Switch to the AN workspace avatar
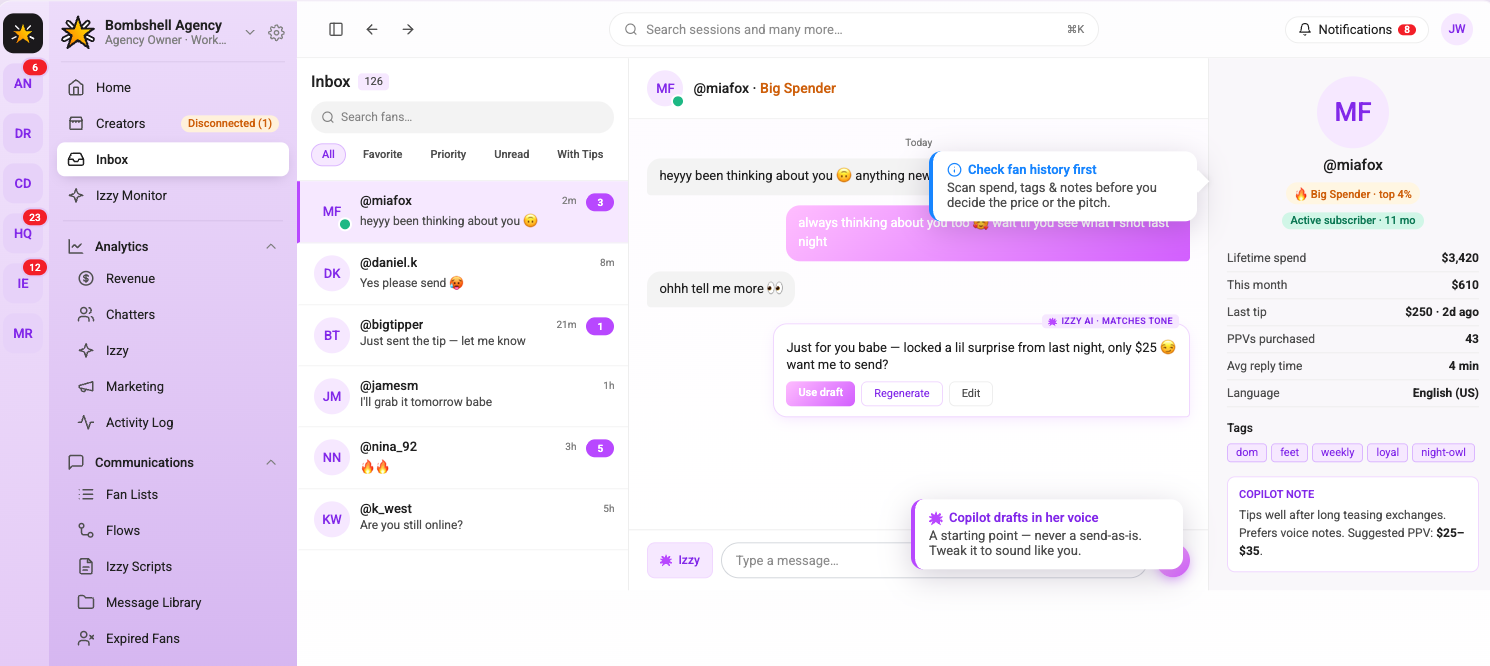The width and height of the screenshot is (1490, 666). click(23, 84)
